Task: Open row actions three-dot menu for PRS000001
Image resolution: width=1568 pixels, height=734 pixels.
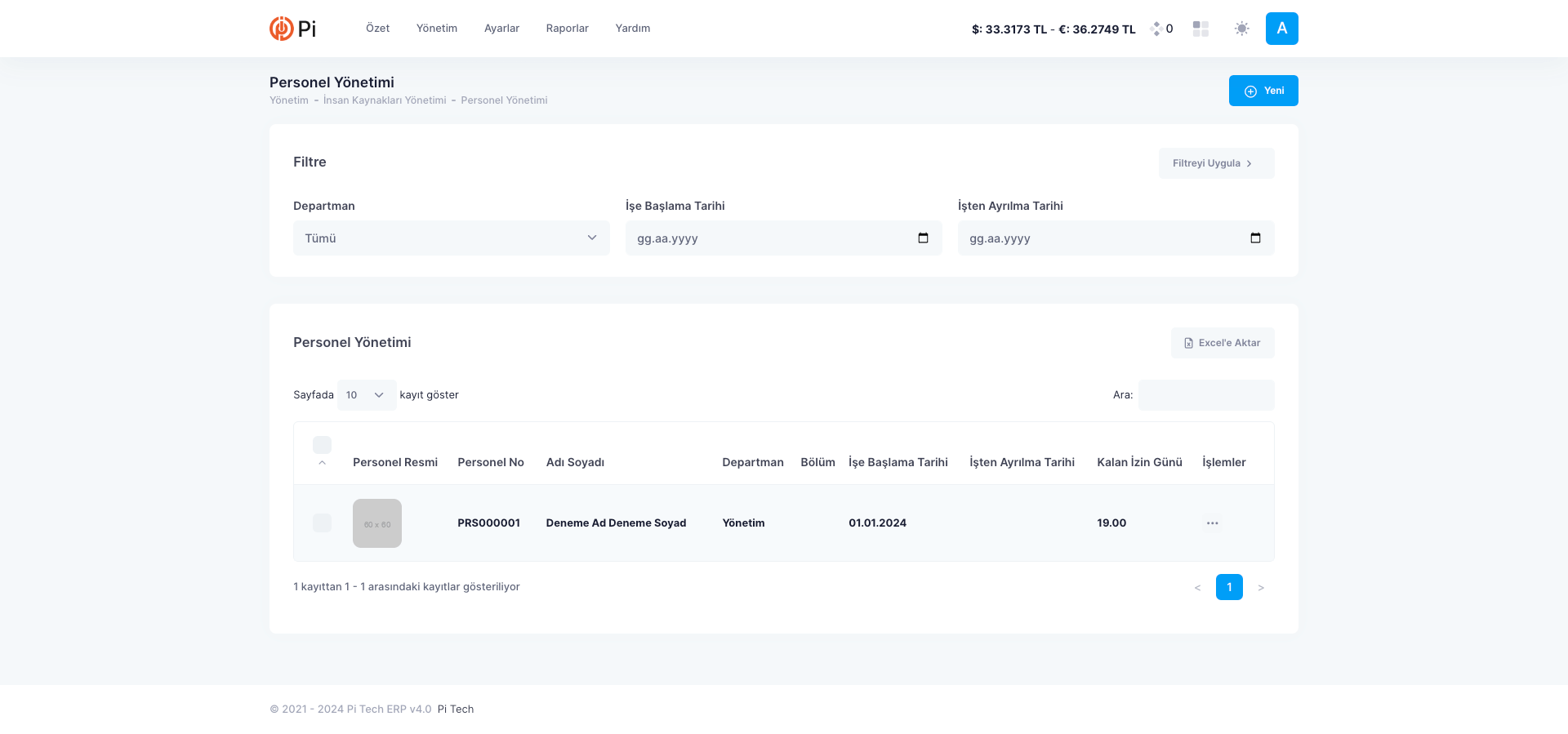Action: coord(1212,523)
